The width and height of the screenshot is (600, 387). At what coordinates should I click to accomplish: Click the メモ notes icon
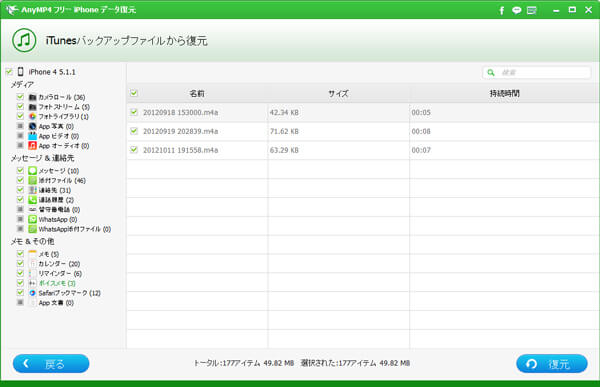point(33,254)
